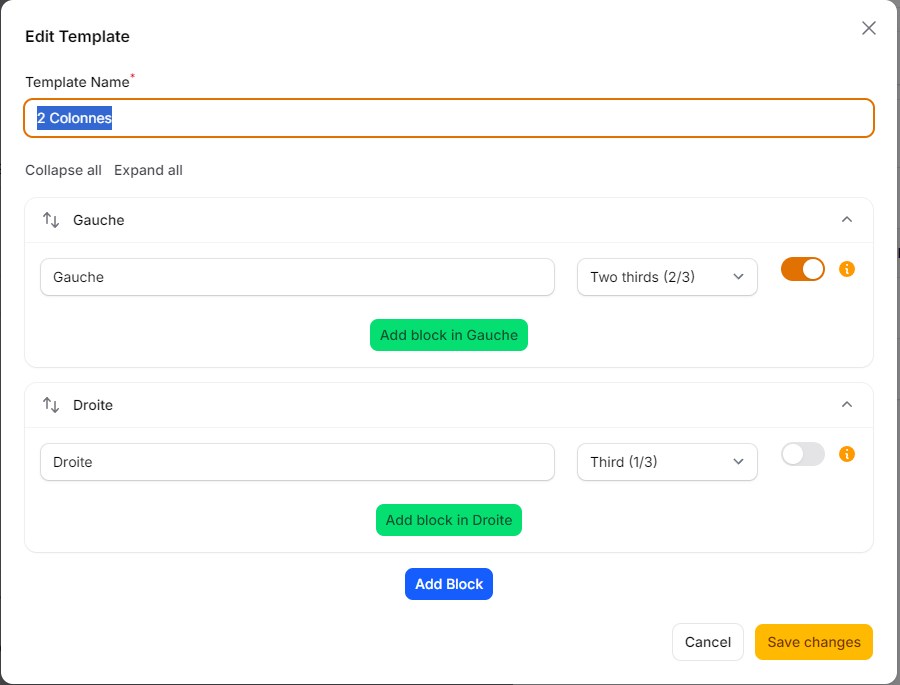The image size is (900, 685).
Task: Click the orange info icon in Gauche row
Action: tap(847, 269)
